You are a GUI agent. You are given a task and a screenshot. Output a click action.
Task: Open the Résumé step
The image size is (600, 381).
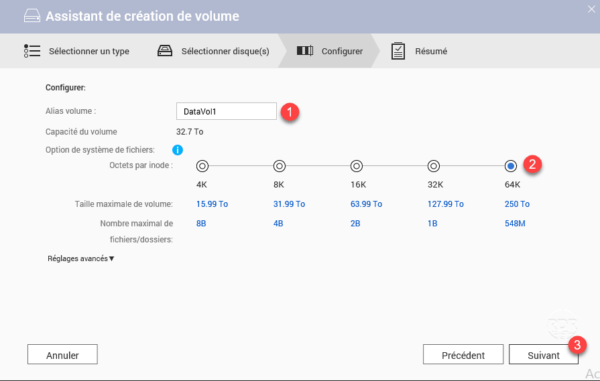click(419, 51)
